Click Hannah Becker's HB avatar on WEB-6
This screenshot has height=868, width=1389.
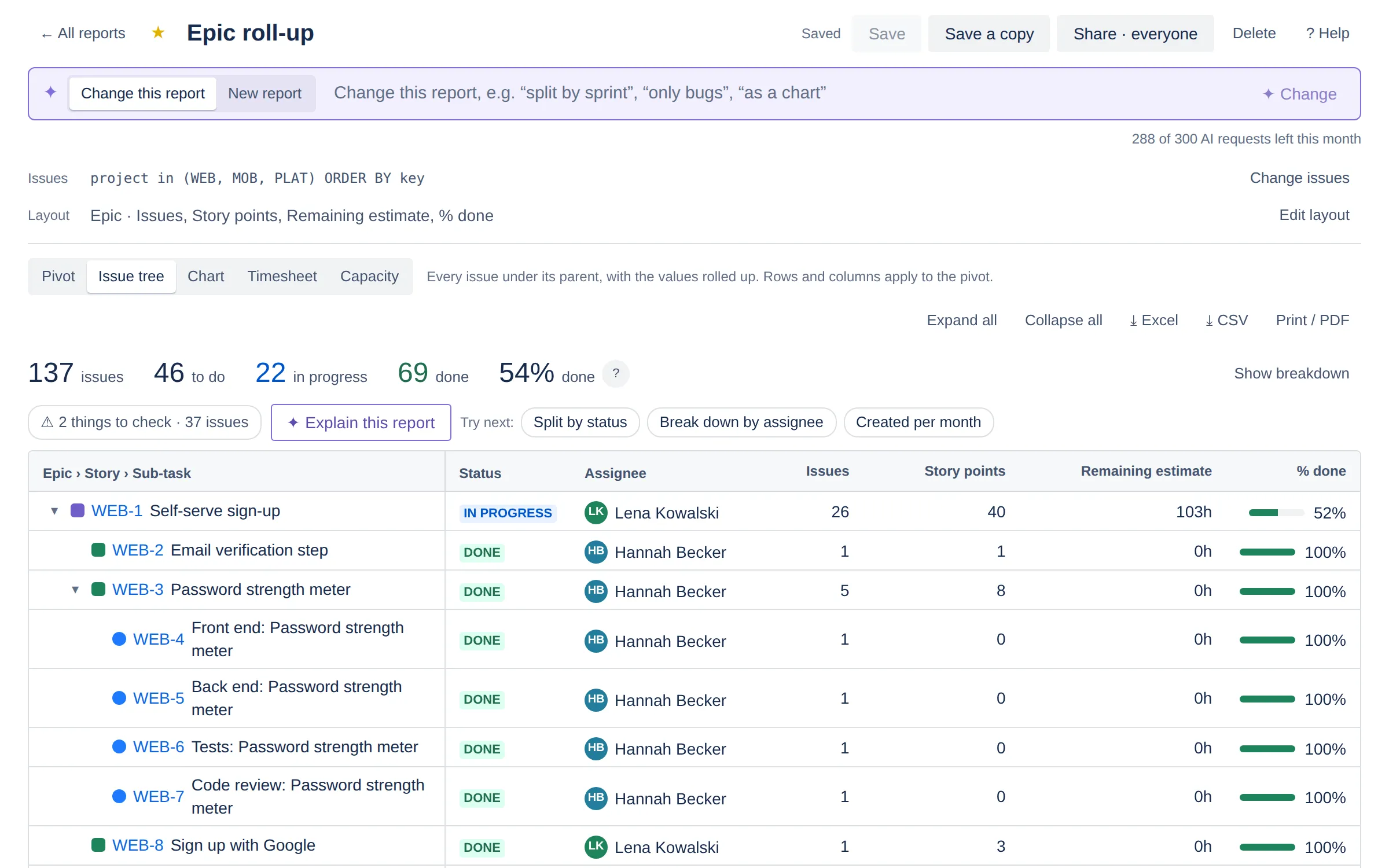pos(596,748)
